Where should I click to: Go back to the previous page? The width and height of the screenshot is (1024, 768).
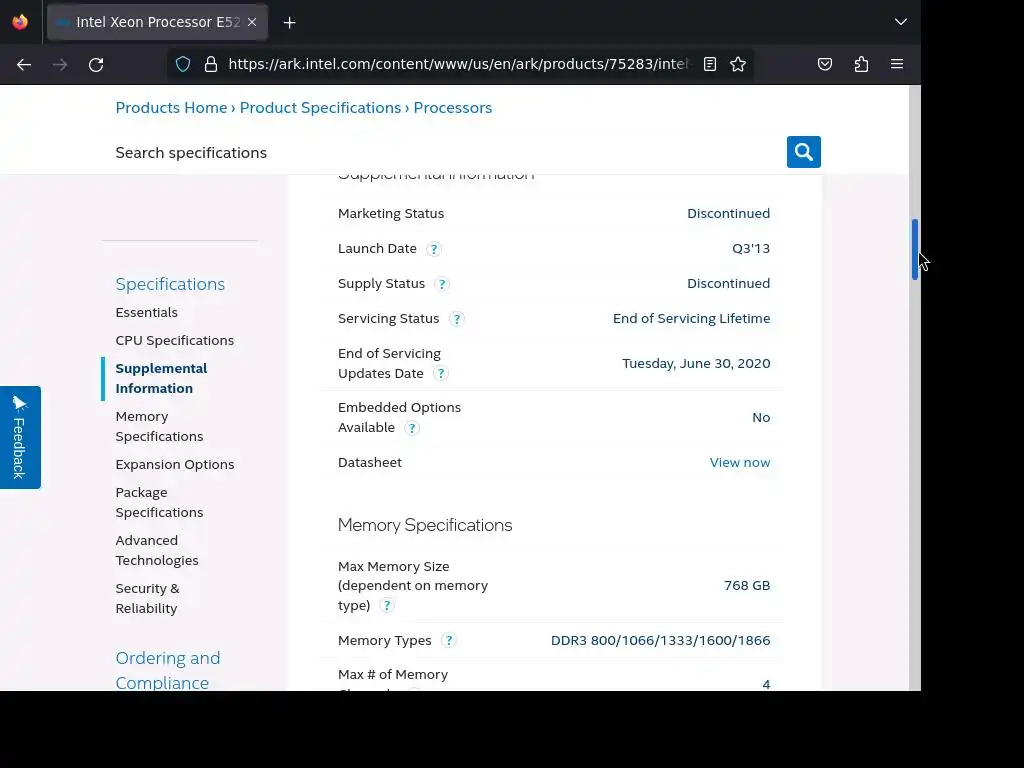pos(24,65)
